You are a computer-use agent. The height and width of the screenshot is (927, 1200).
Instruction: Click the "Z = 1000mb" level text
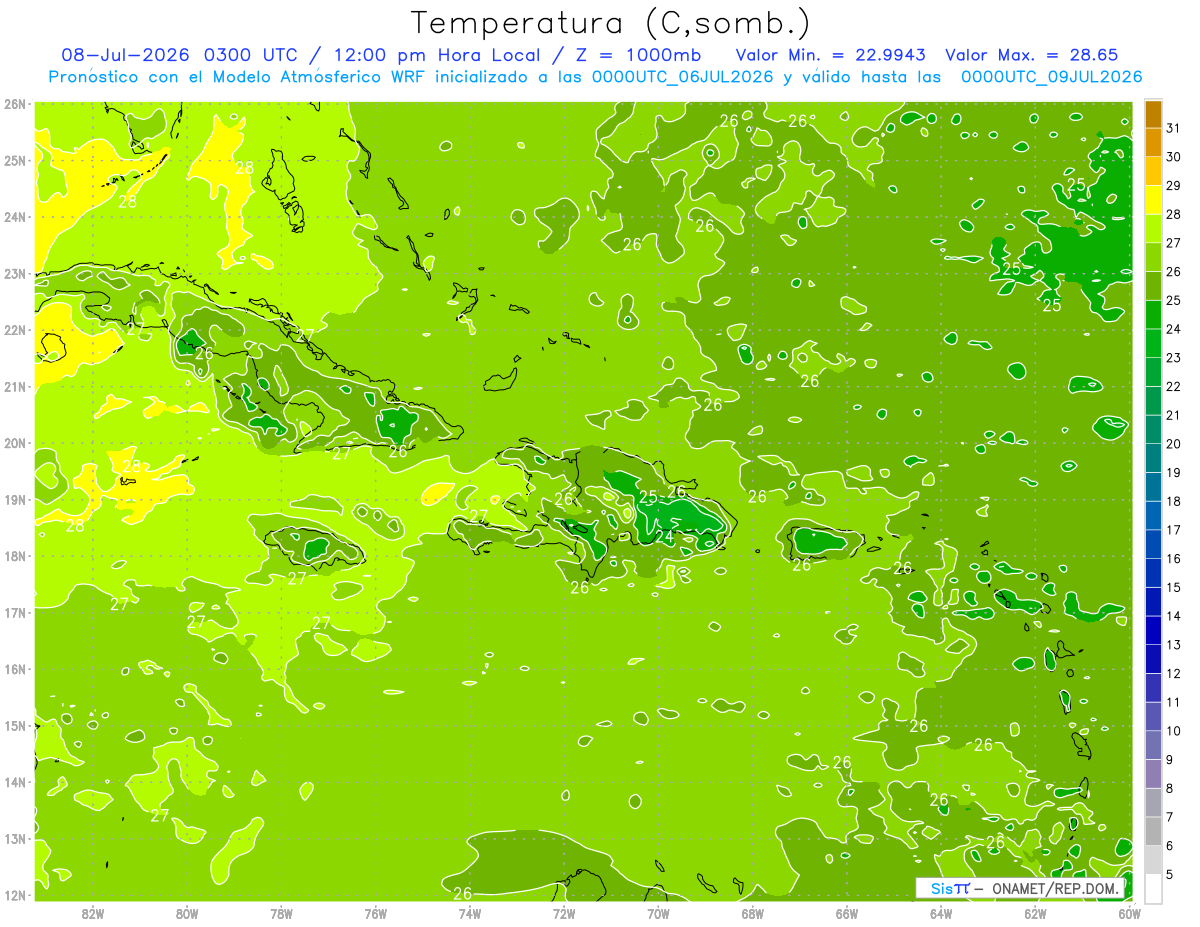pos(636,55)
